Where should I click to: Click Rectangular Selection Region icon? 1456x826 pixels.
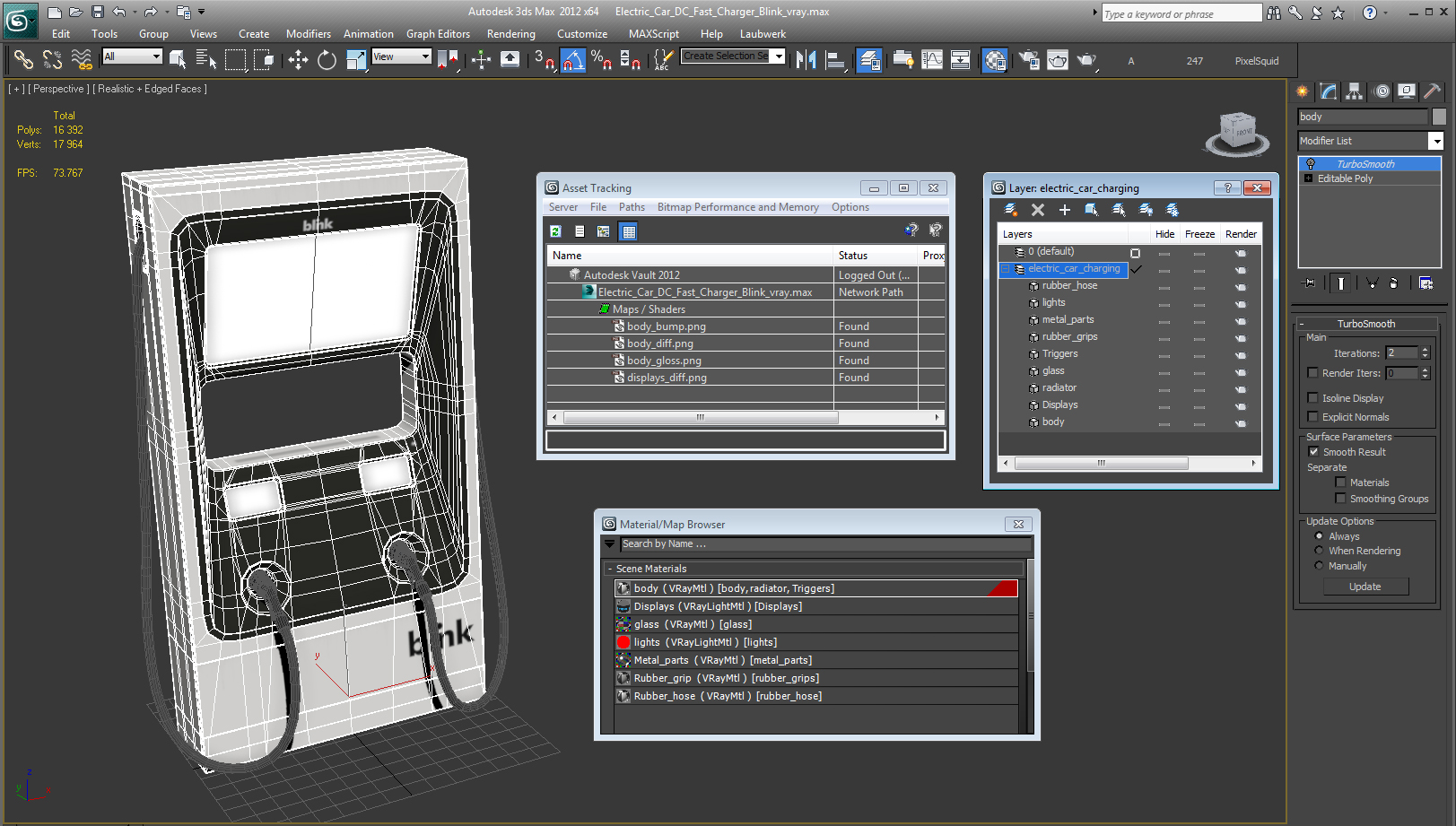(235, 60)
